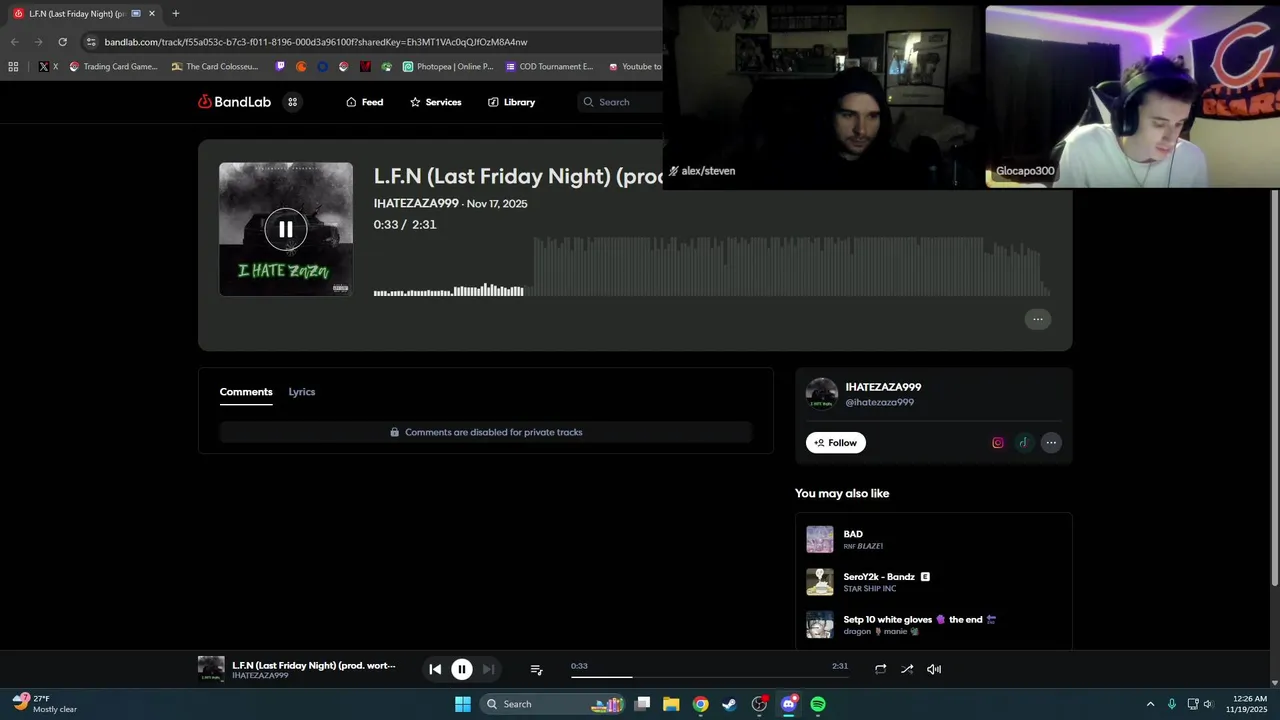The height and width of the screenshot is (720, 1280).
Task: Open the play queue icon
Action: (x=536, y=669)
